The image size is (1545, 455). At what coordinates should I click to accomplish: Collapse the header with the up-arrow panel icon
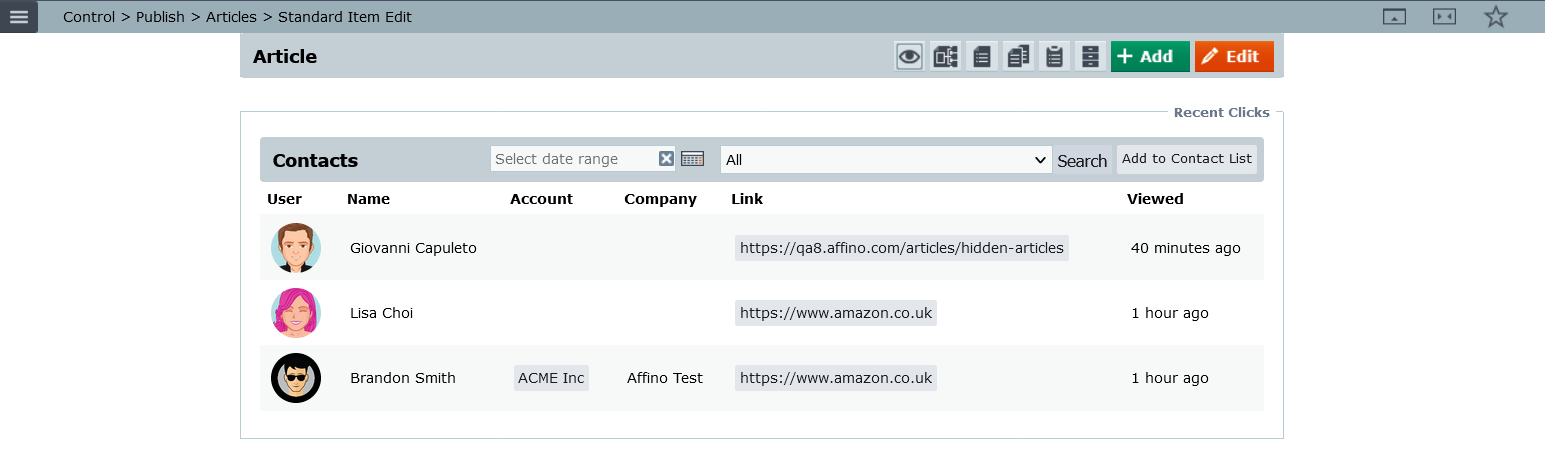[x=1394, y=17]
